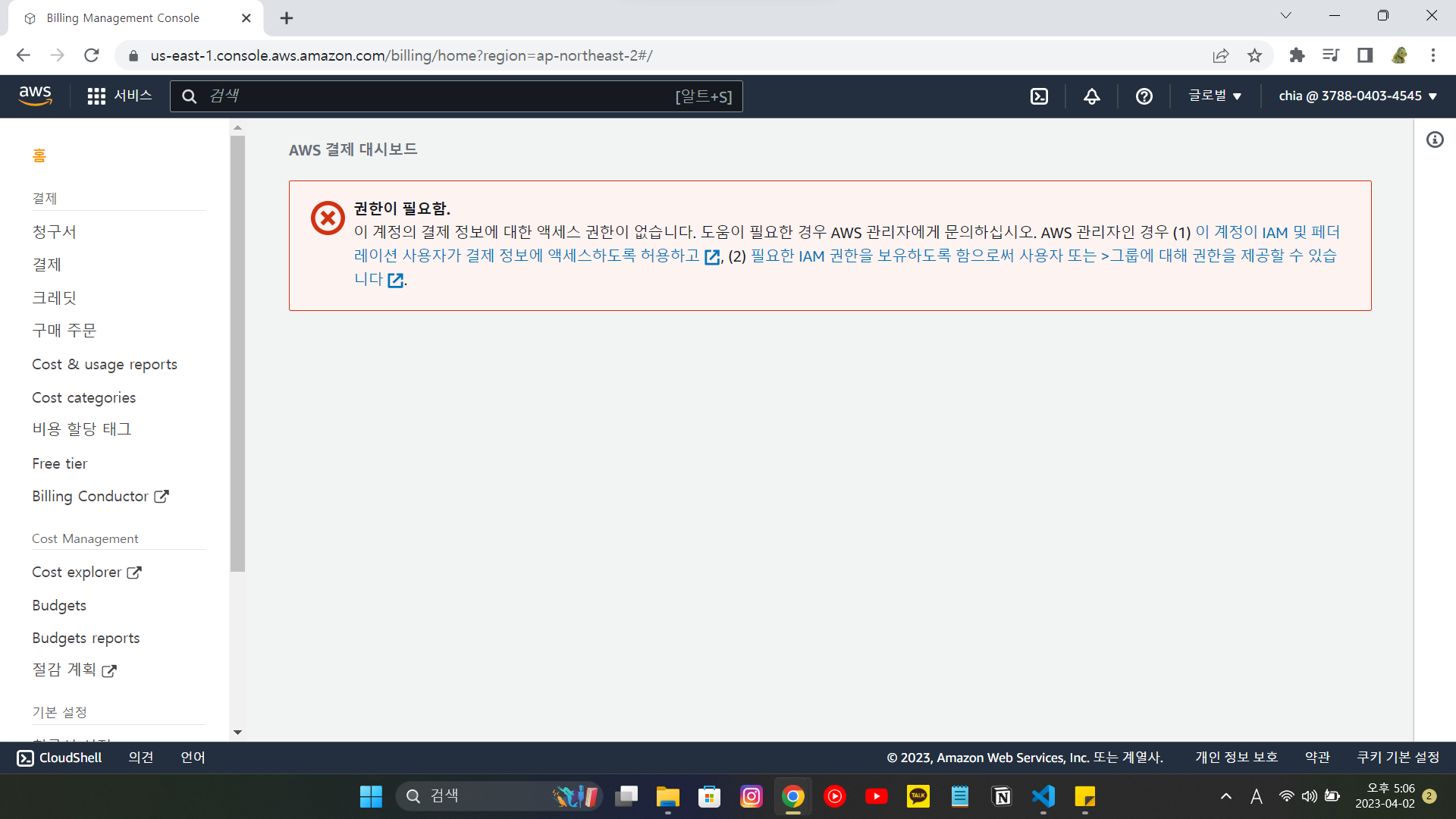Open the help question mark menu

(1144, 96)
